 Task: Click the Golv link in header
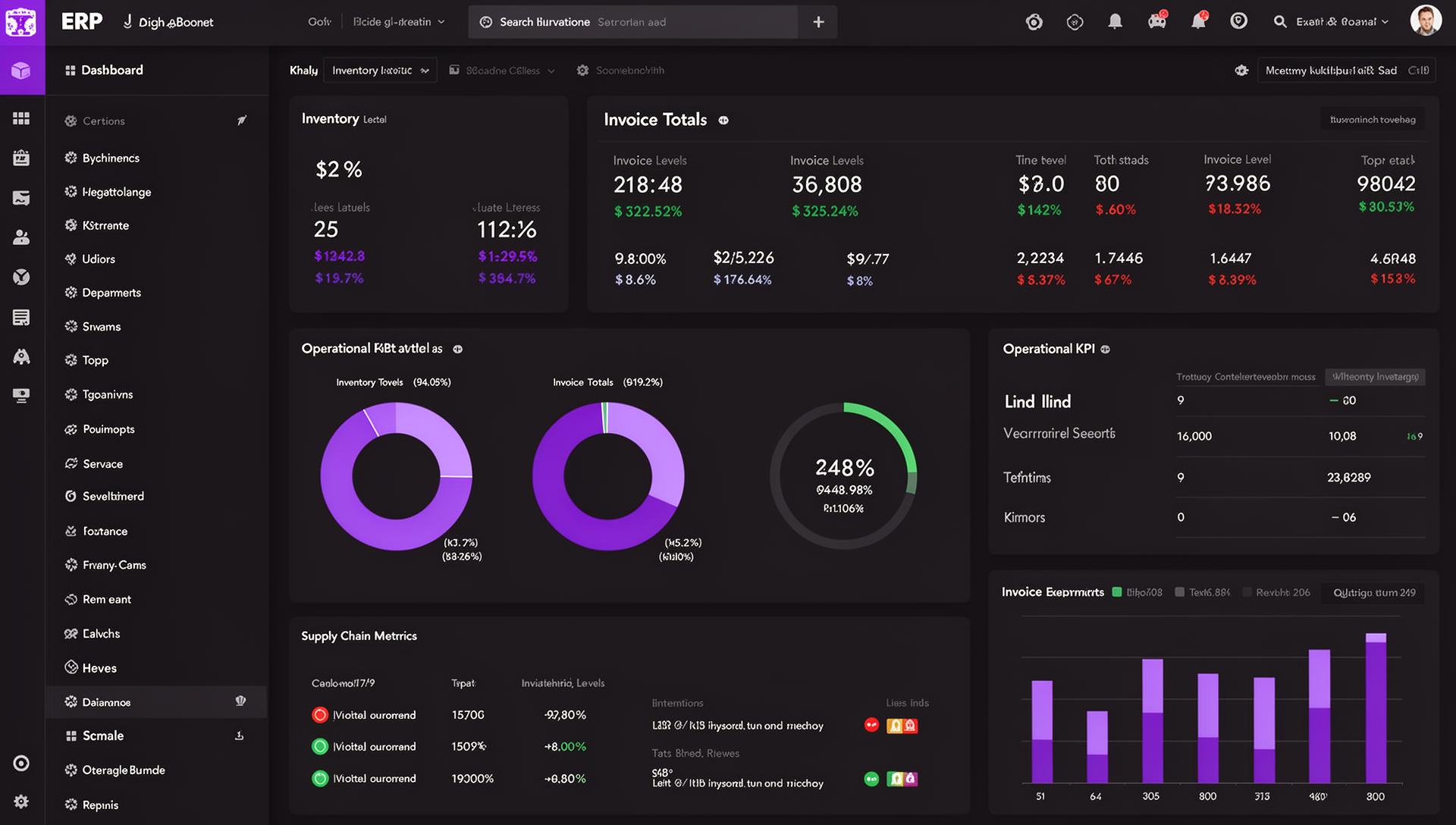319,22
